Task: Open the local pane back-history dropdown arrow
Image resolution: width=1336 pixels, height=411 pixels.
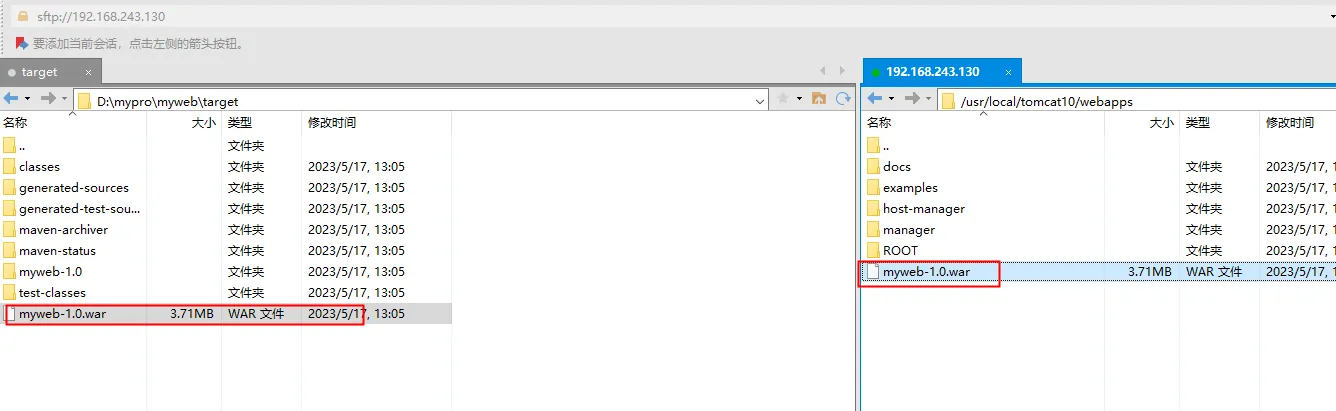Action: click(x=27, y=98)
